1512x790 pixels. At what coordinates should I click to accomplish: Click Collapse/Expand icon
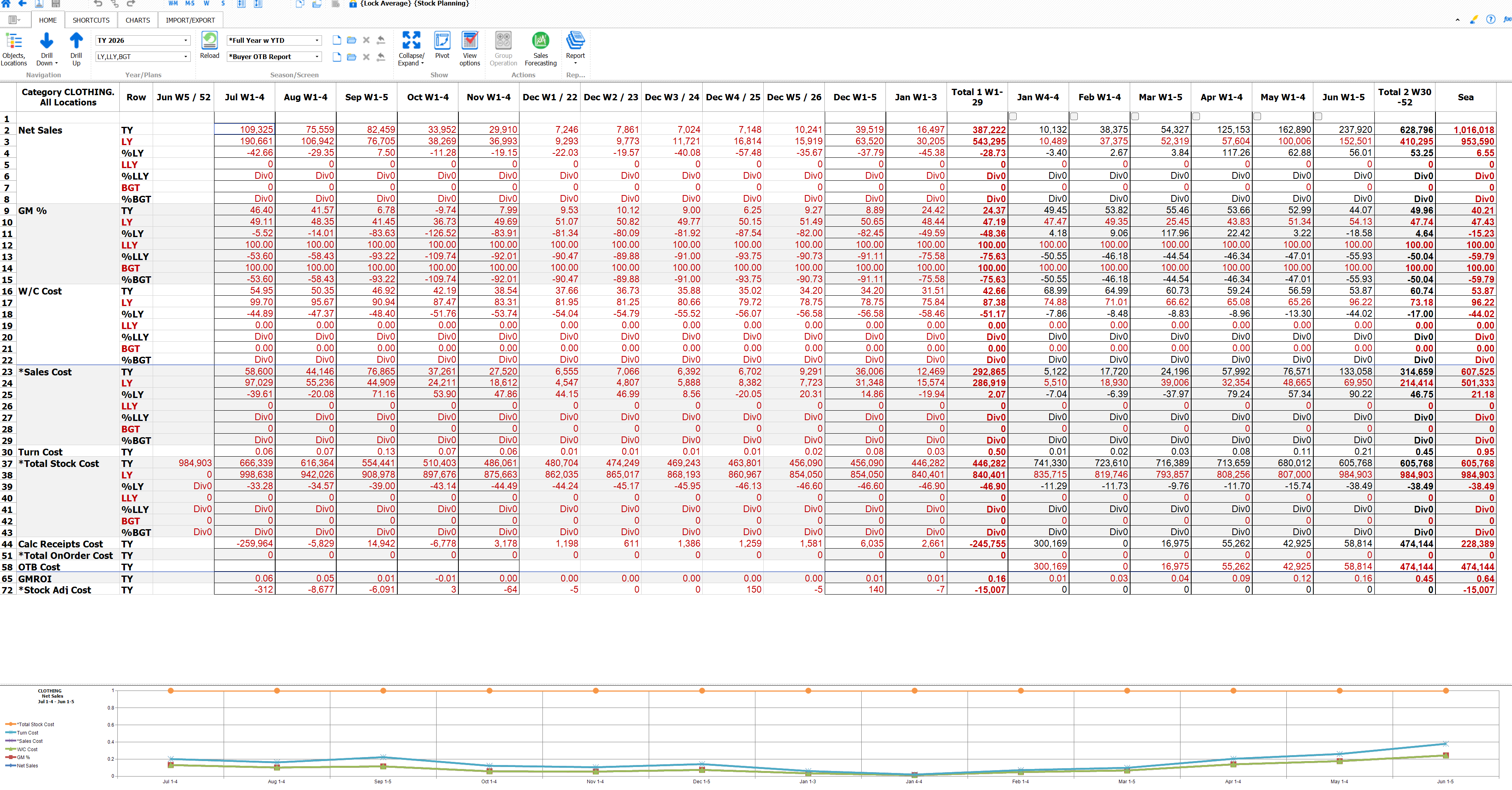411,40
